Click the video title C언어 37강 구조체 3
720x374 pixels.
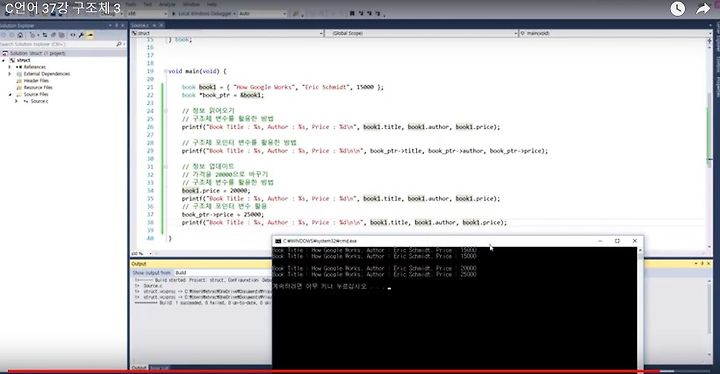63,8
